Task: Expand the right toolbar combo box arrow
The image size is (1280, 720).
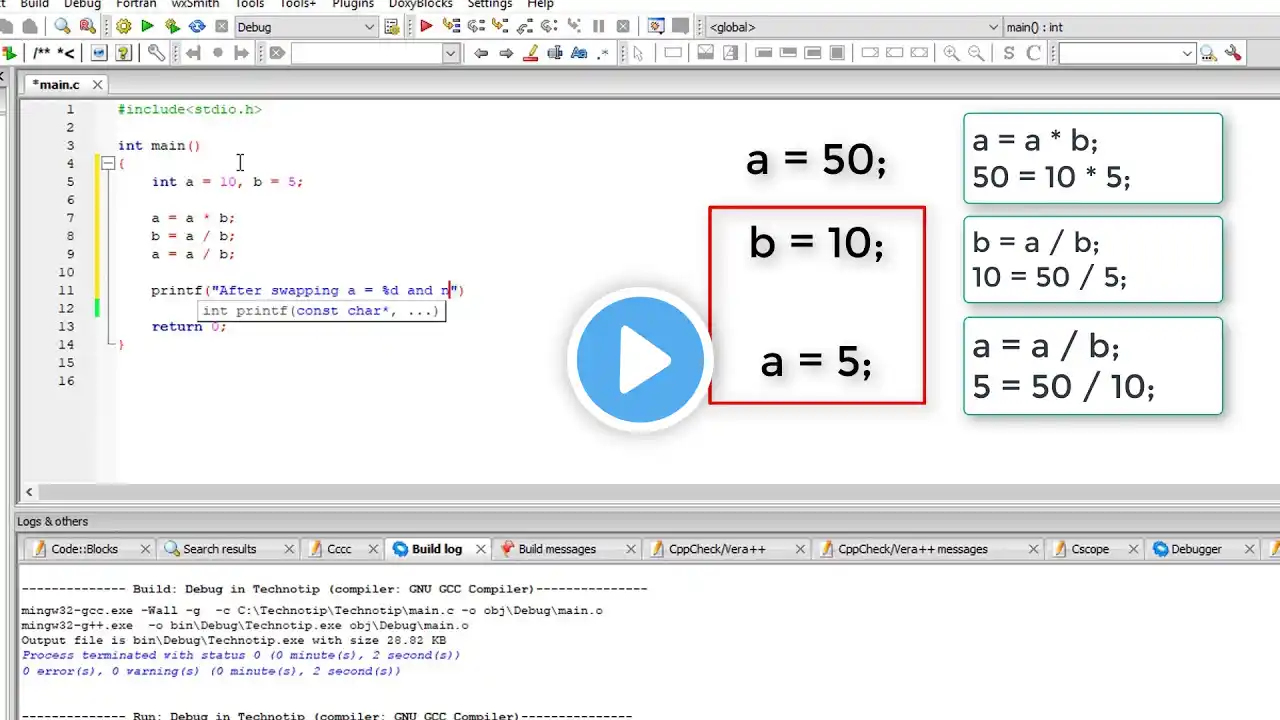Action: tap(1187, 53)
